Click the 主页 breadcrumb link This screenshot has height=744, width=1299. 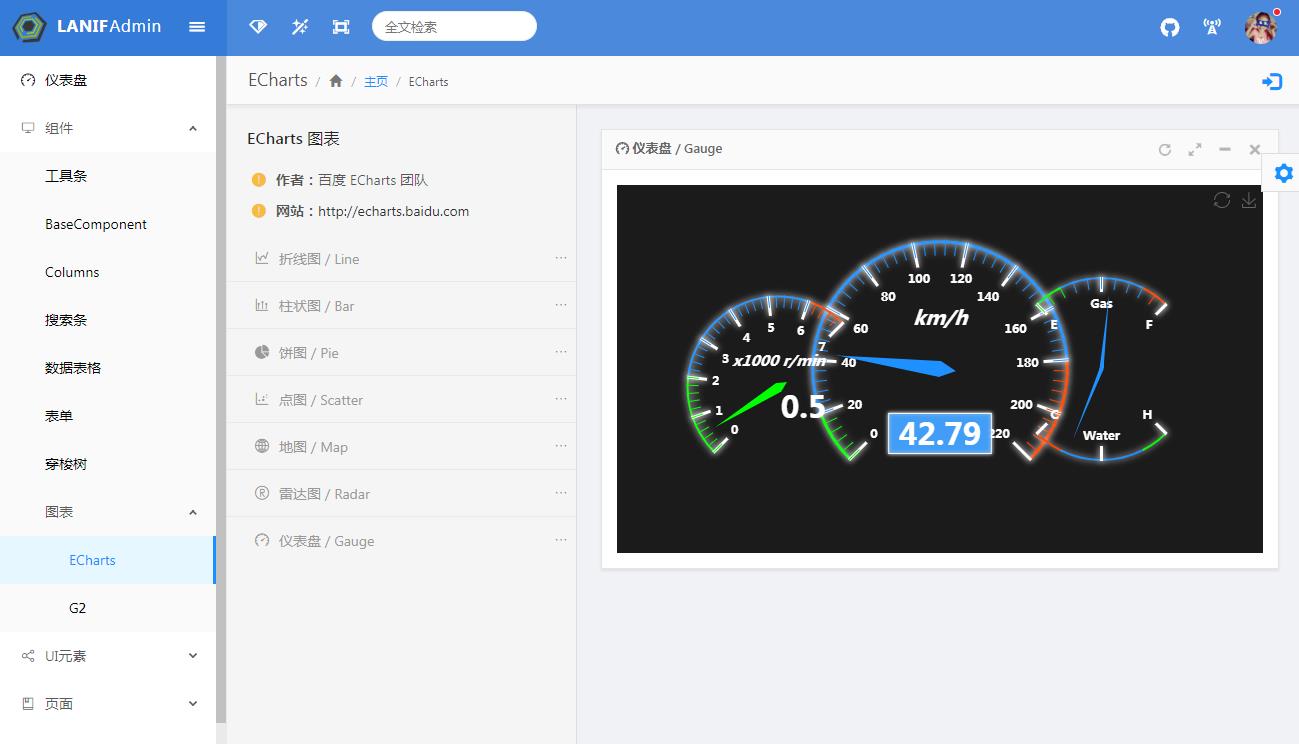(x=376, y=82)
